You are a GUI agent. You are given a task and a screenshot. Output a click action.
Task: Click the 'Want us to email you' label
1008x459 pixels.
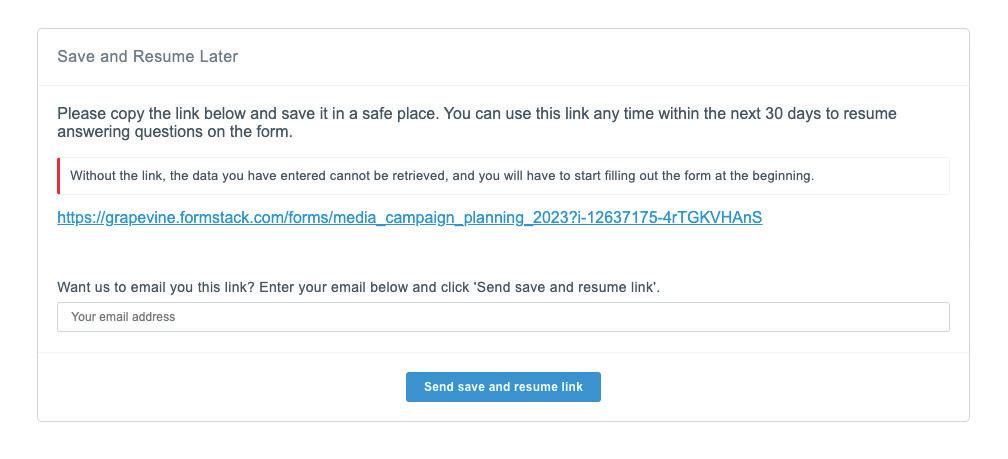pyautogui.click(x=358, y=287)
